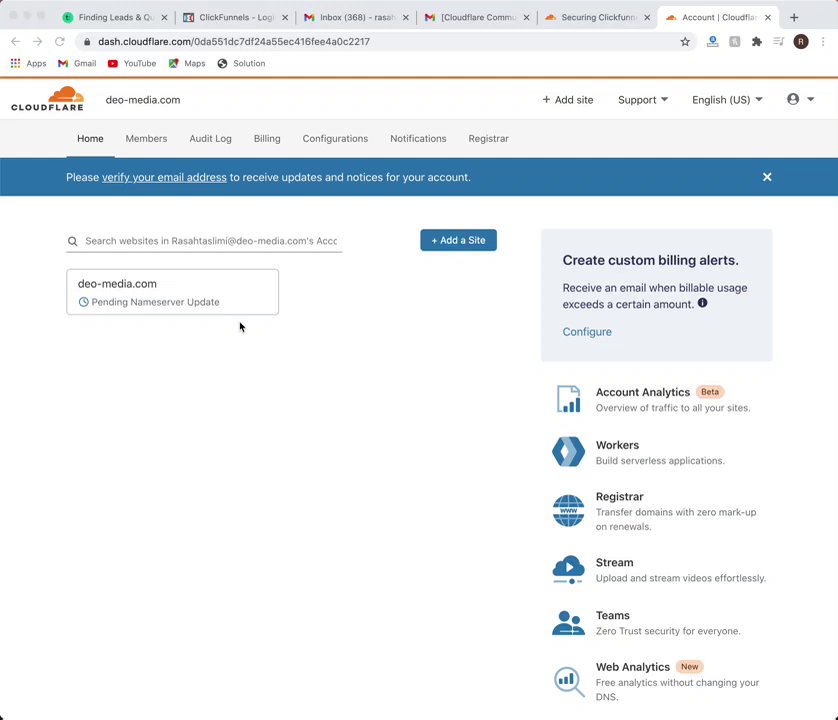Click the search magnifier icon
This screenshot has height=720, width=838.
pos(73,241)
